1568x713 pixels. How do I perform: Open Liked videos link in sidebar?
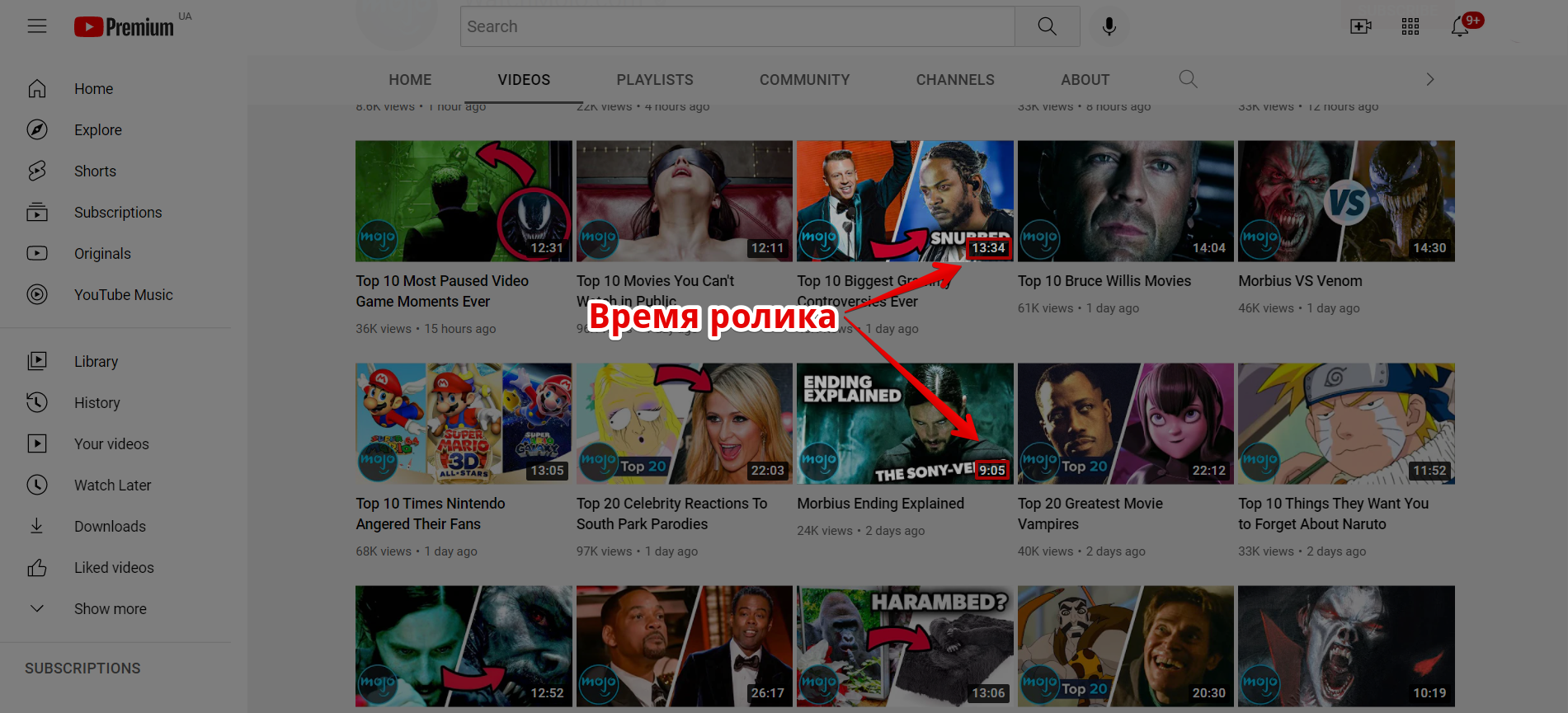[x=114, y=567]
